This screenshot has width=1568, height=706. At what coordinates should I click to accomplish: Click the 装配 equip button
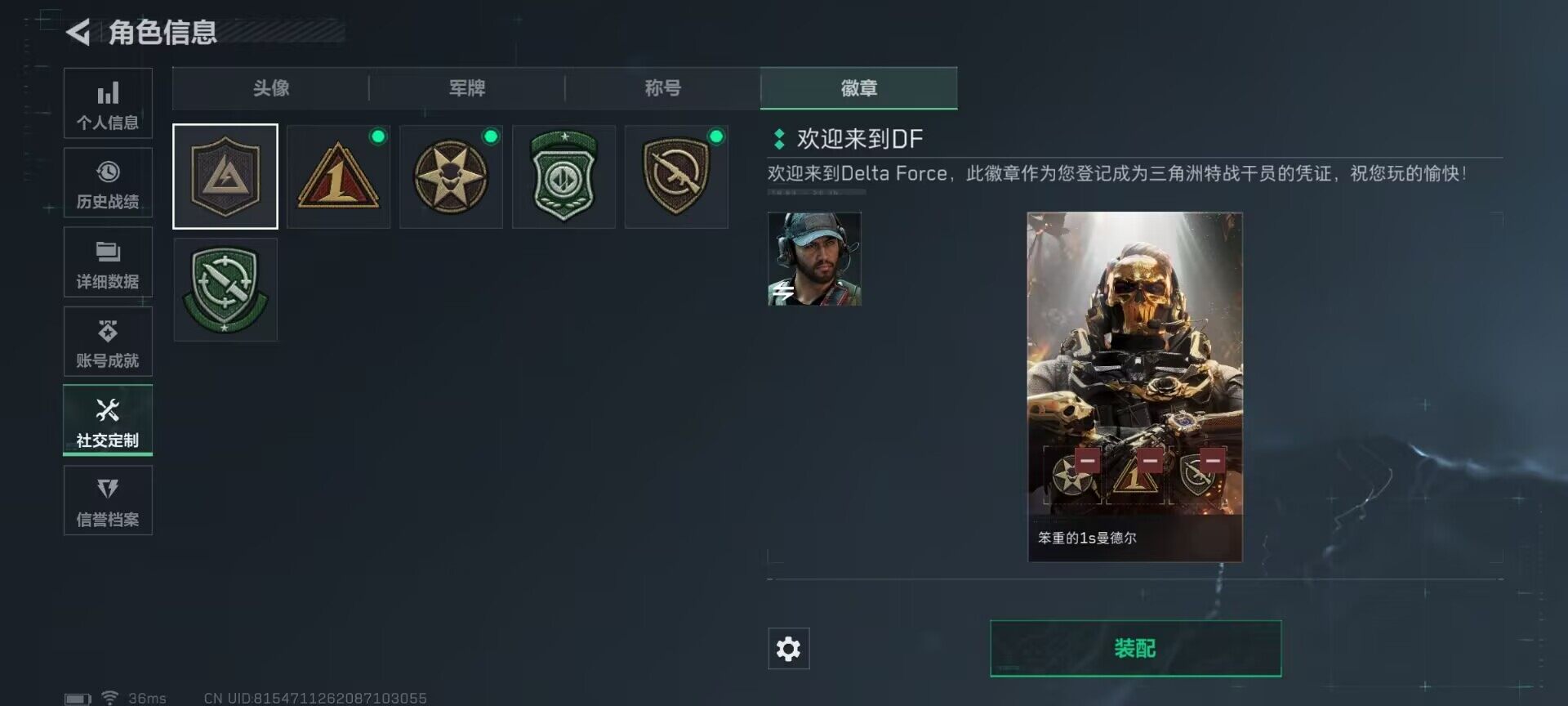tap(1135, 649)
